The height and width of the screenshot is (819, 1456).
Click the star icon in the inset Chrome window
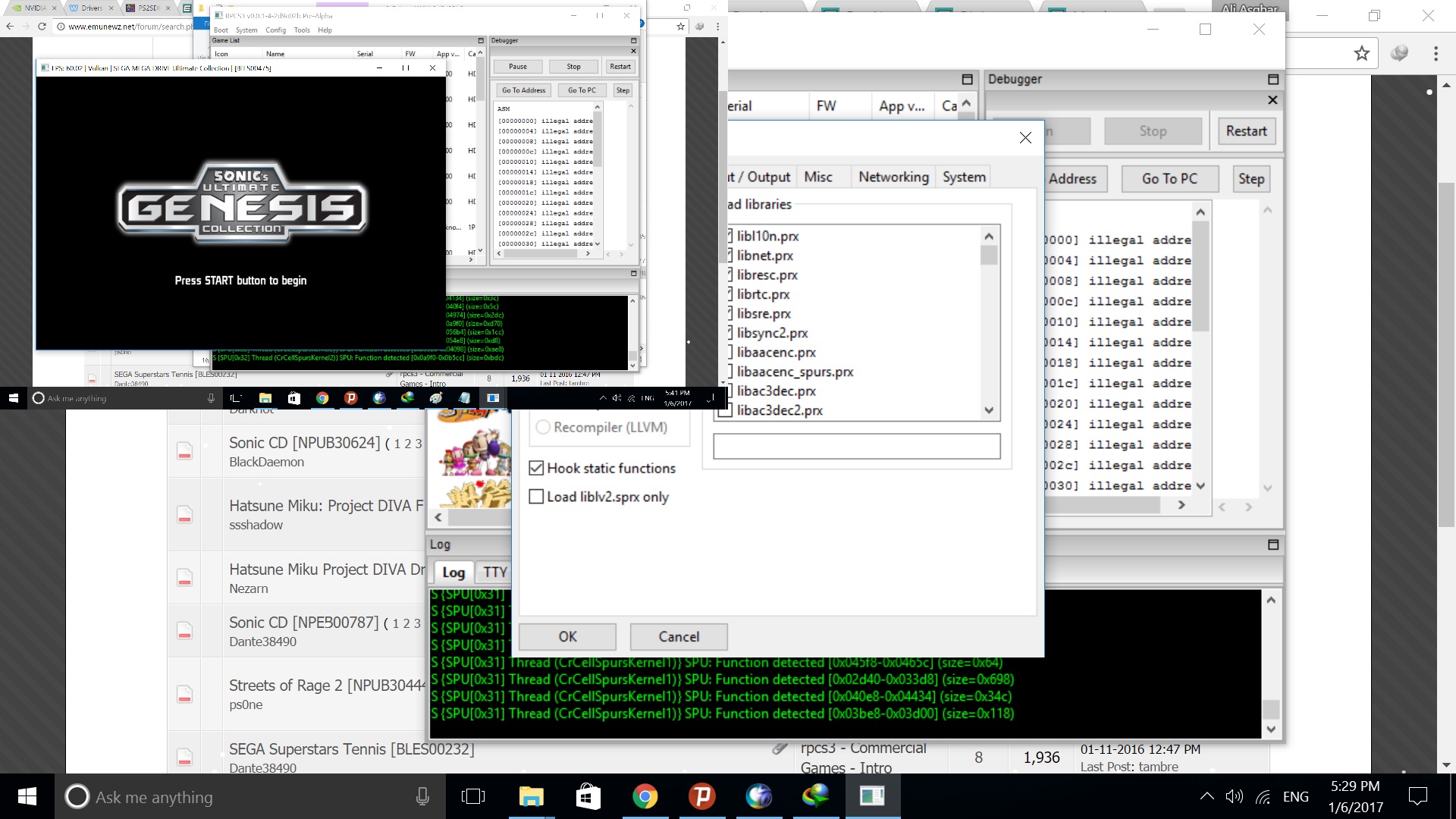[x=681, y=26]
